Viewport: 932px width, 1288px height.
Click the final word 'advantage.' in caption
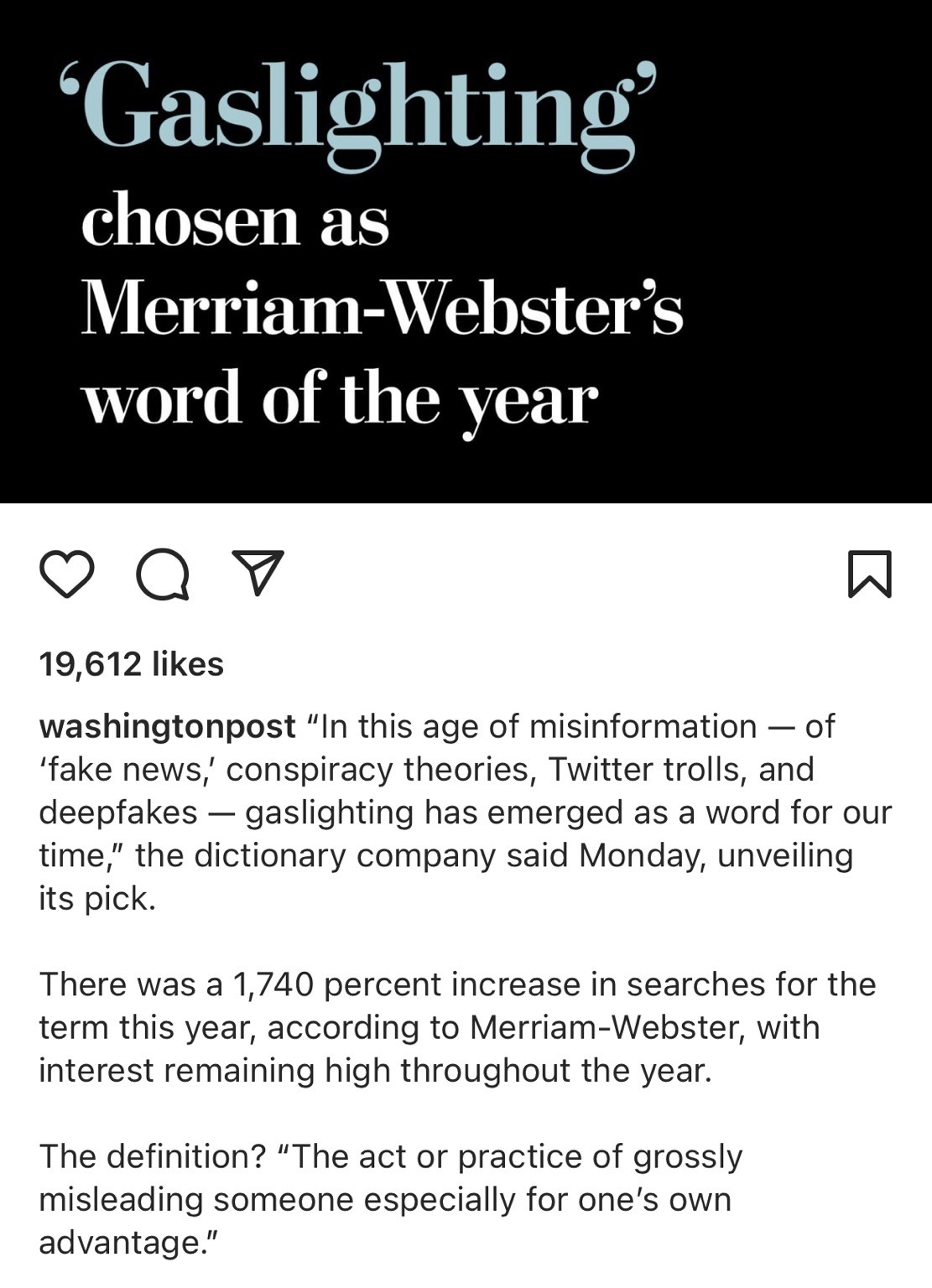coord(128,1242)
